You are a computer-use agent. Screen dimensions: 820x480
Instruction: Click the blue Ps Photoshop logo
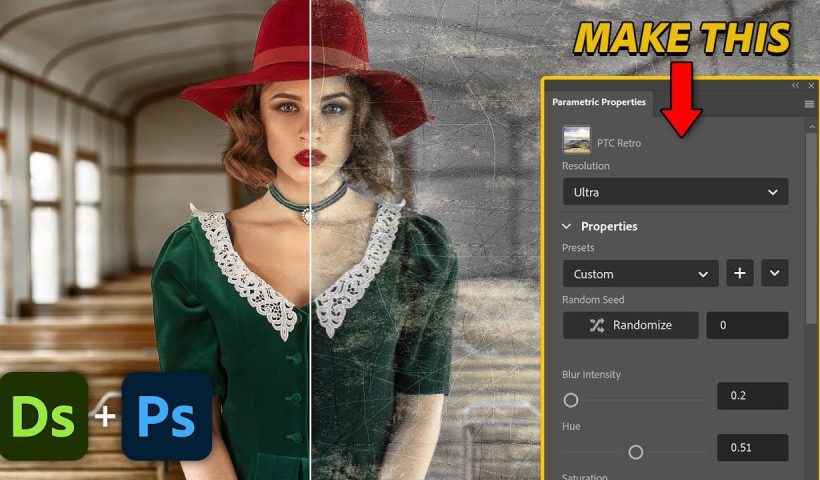coord(166,416)
